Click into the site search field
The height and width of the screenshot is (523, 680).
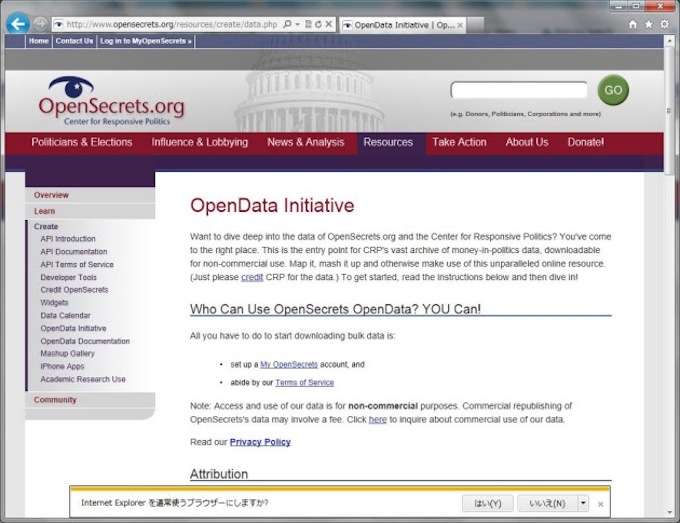[518, 90]
